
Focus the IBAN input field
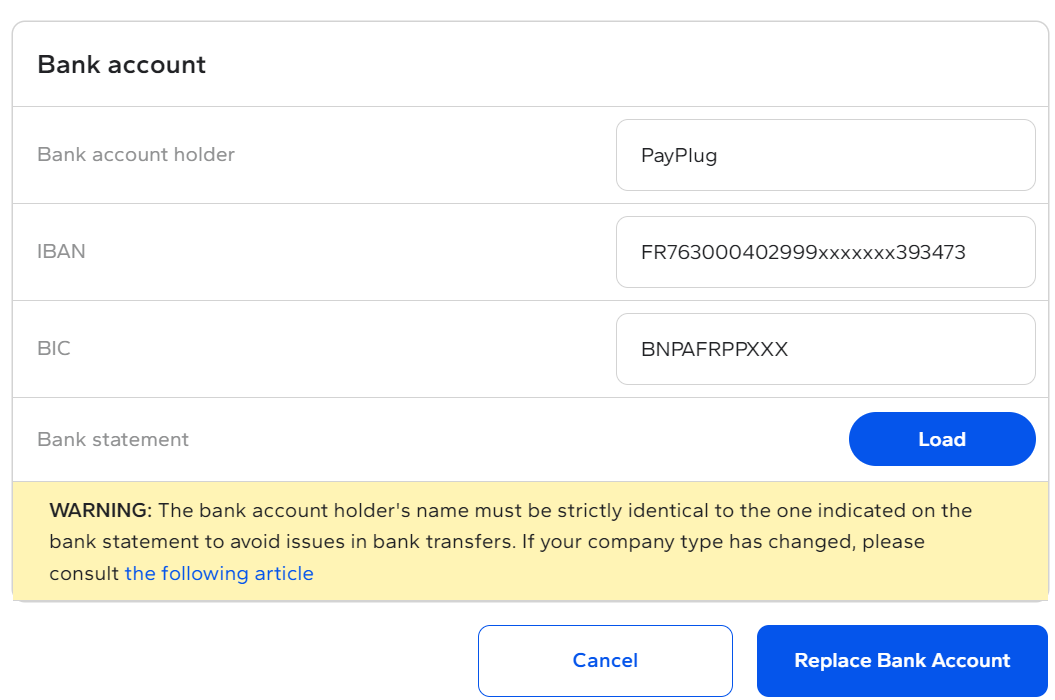tap(826, 252)
